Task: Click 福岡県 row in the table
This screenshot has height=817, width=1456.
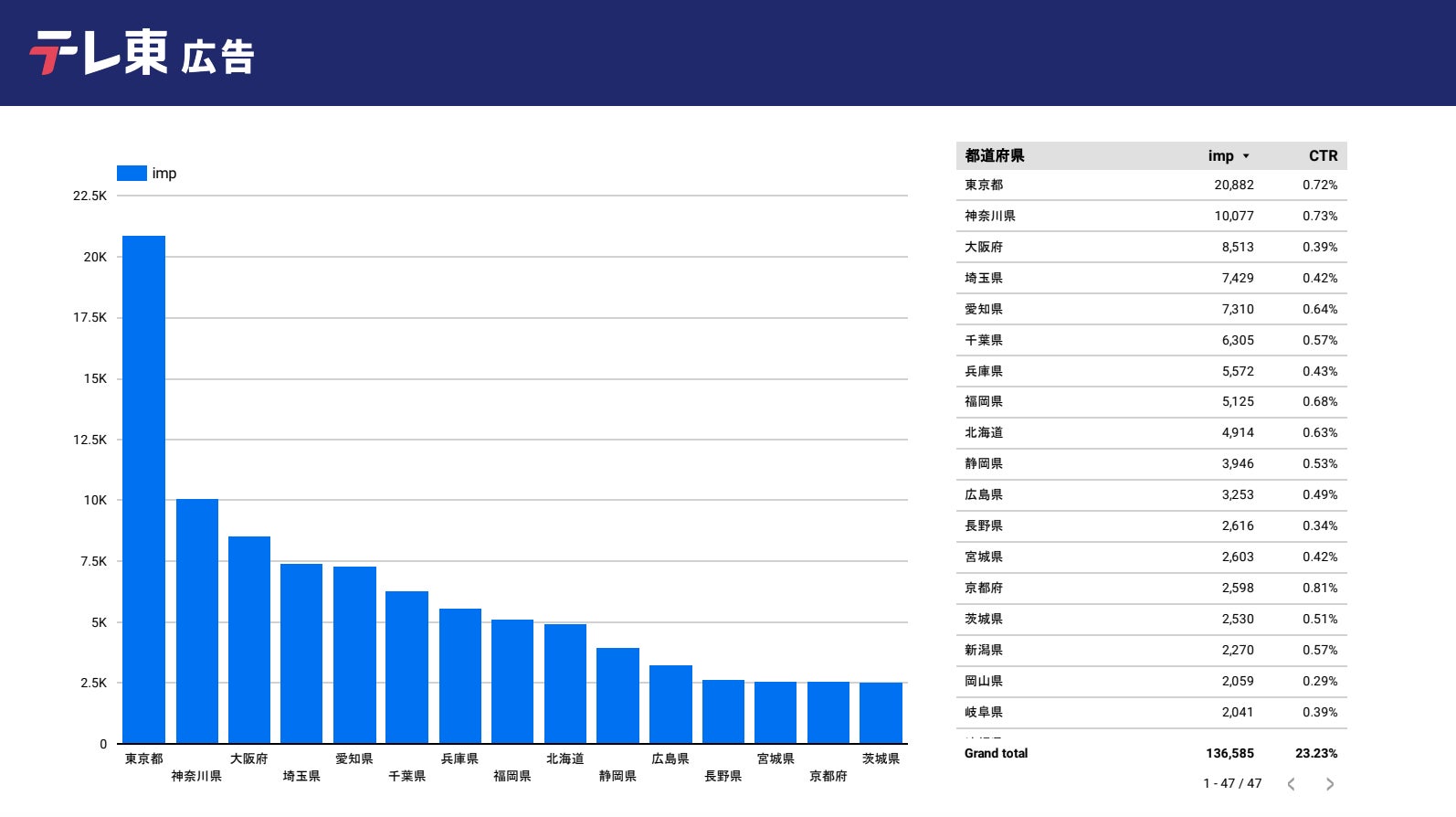Action: [x=1151, y=401]
